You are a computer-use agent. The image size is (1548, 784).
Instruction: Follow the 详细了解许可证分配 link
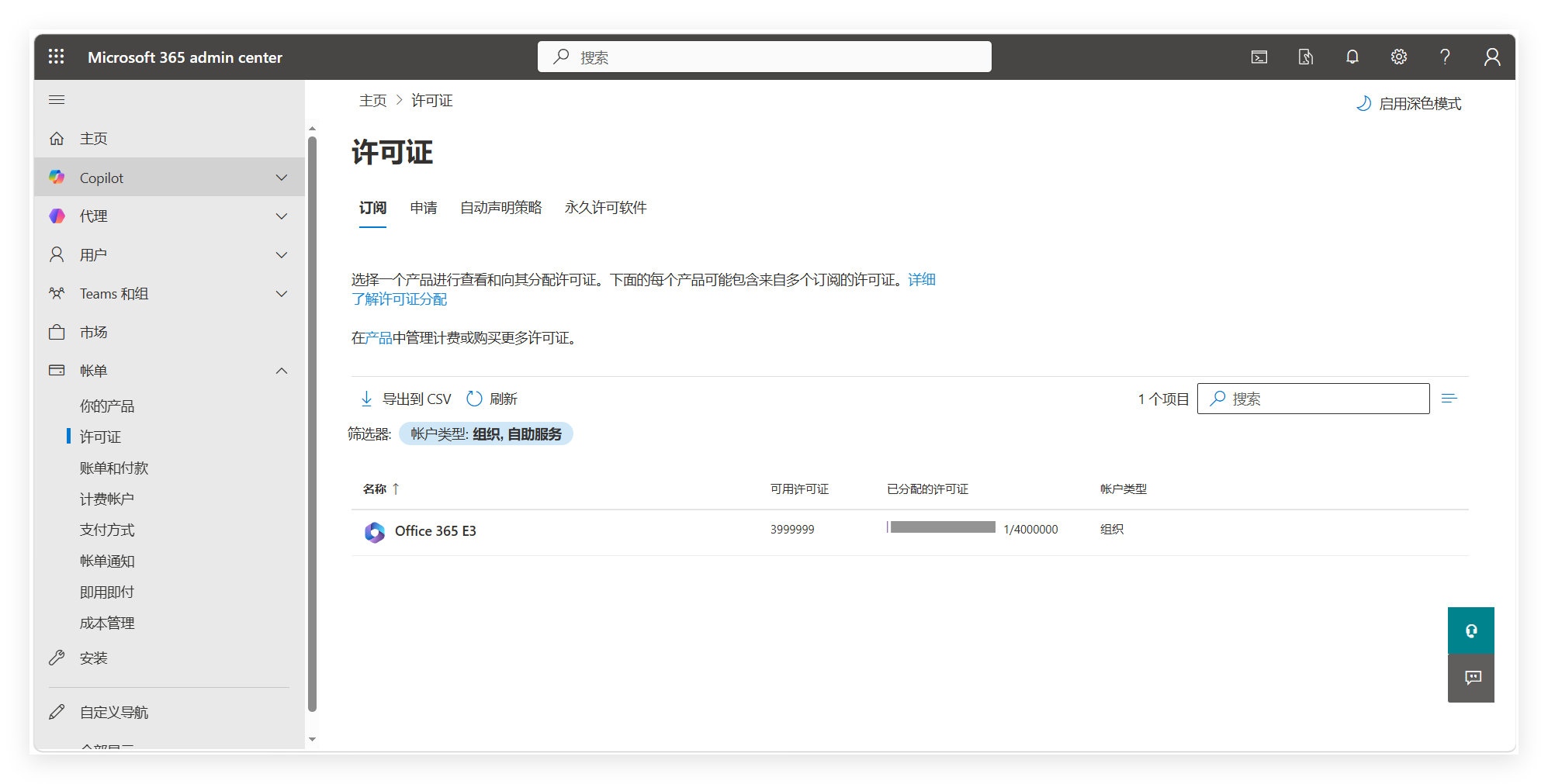click(400, 299)
